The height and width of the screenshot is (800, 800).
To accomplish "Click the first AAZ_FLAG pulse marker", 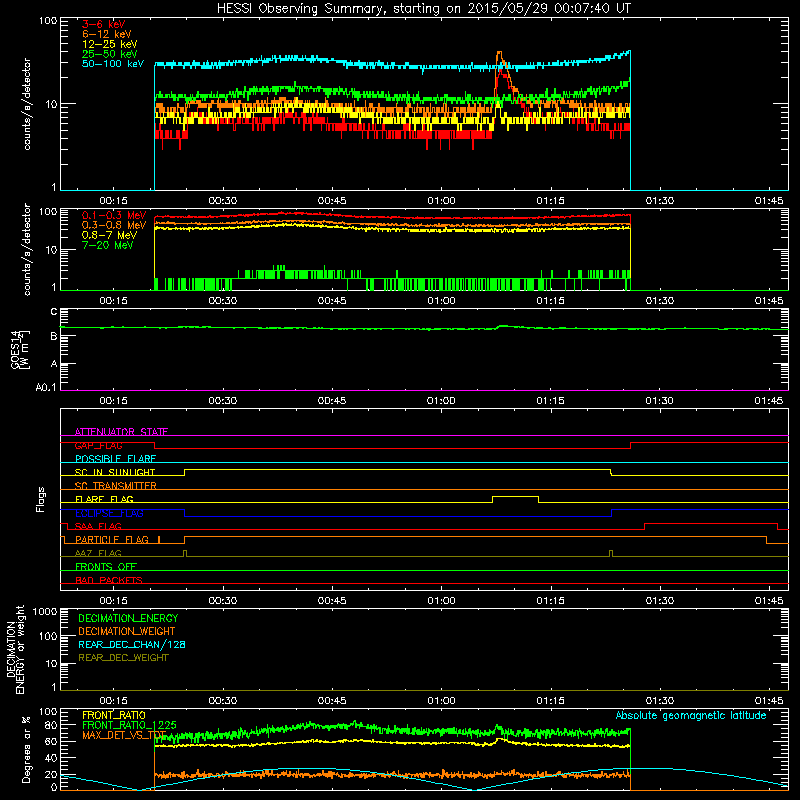I will point(185,553).
